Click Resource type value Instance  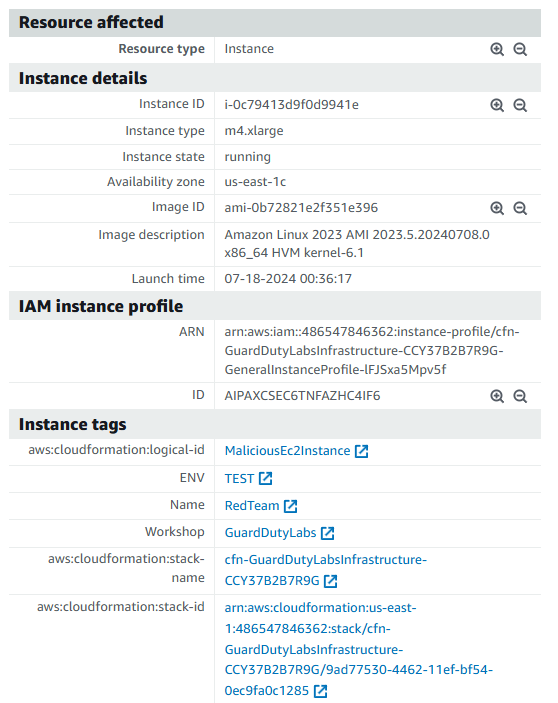(249, 49)
